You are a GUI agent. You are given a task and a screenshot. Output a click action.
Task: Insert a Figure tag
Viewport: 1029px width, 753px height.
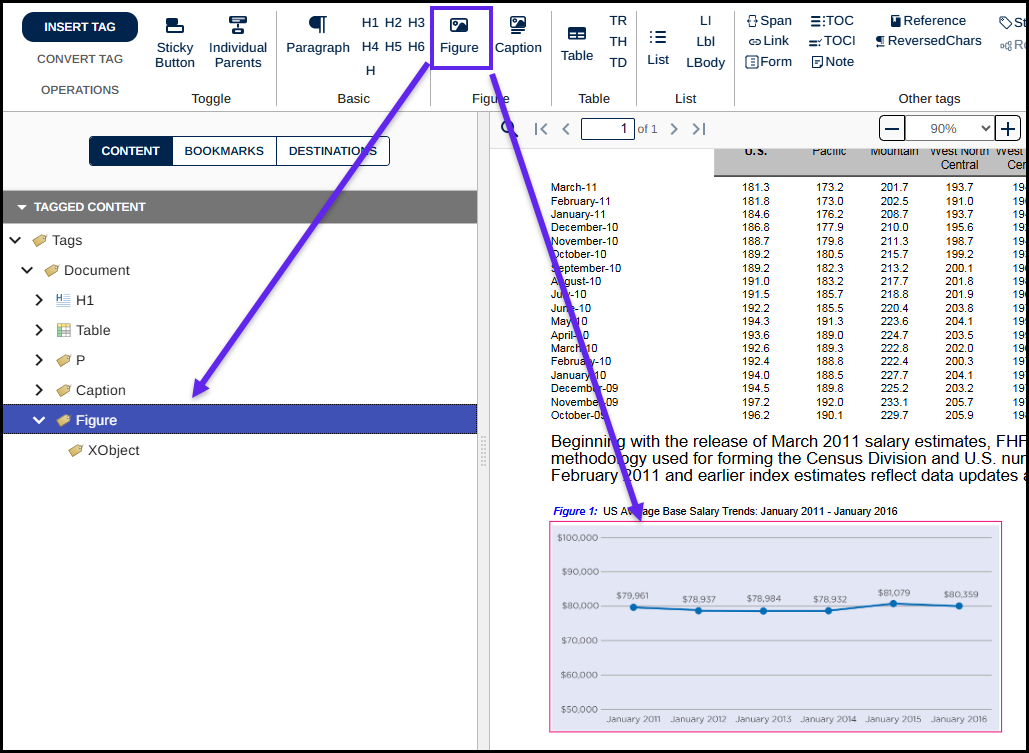(x=459, y=36)
